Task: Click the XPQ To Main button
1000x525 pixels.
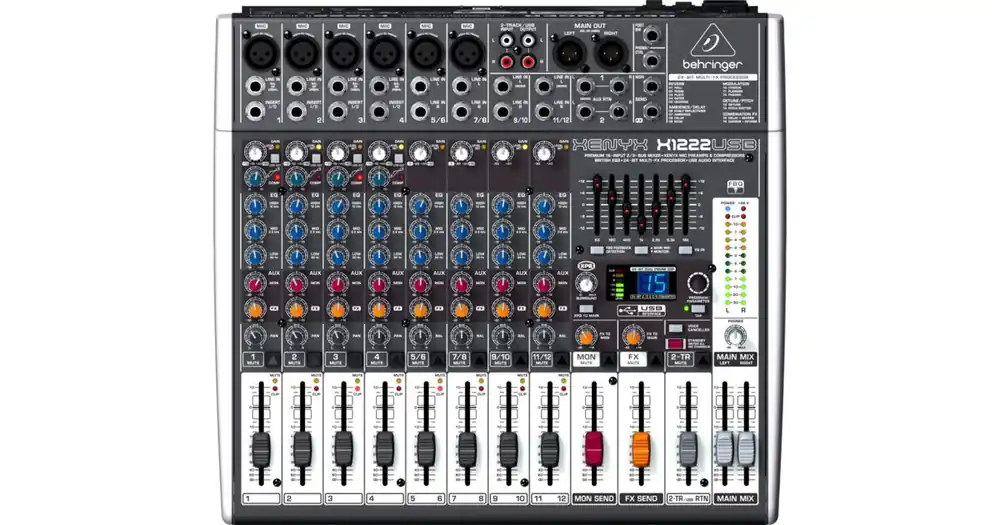Action: [x=585, y=309]
